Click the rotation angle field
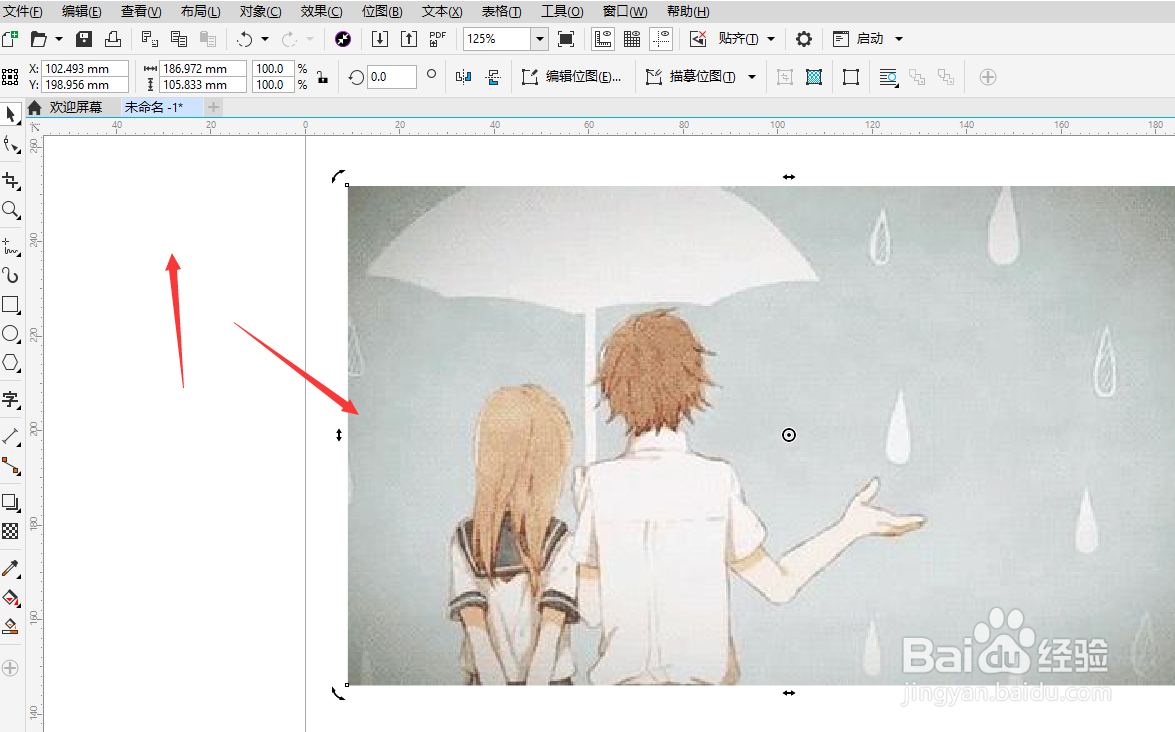Screen dimensions: 1175x732 tap(392, 76)
